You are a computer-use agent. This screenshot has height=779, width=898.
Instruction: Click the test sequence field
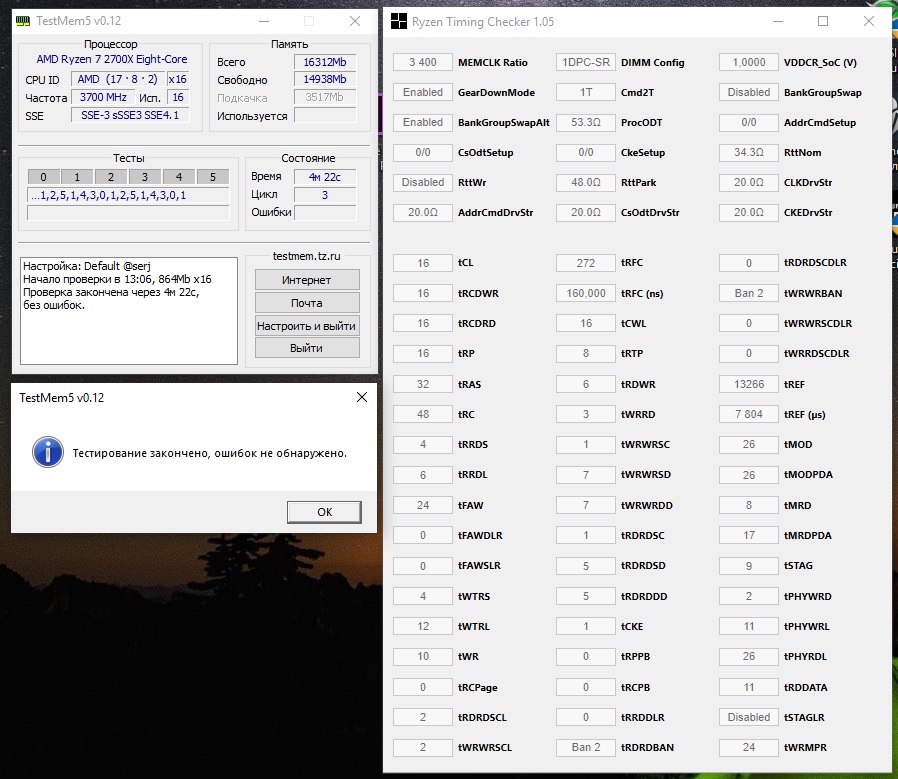pyautogui.click(x=128, y=195)
